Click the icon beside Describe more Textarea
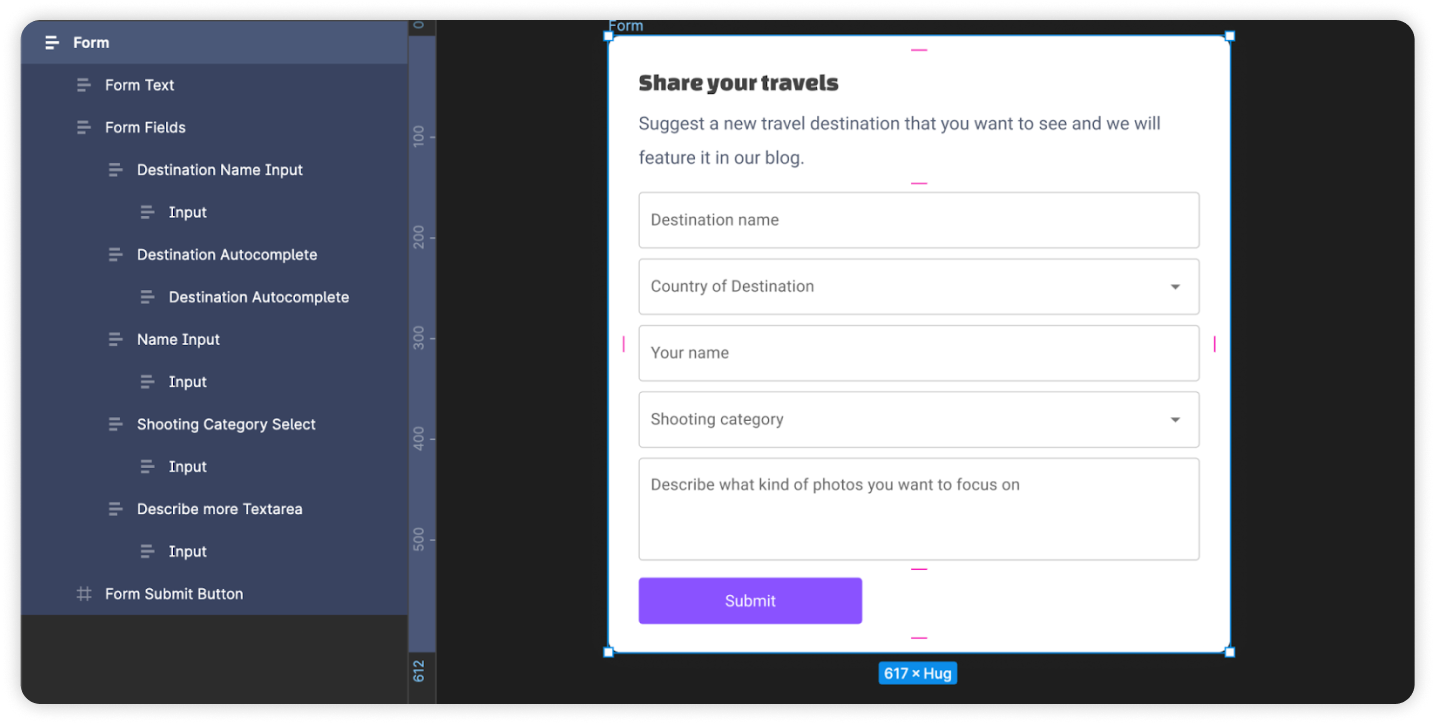Screen dimensions: 1435x724 coord(117,509)
